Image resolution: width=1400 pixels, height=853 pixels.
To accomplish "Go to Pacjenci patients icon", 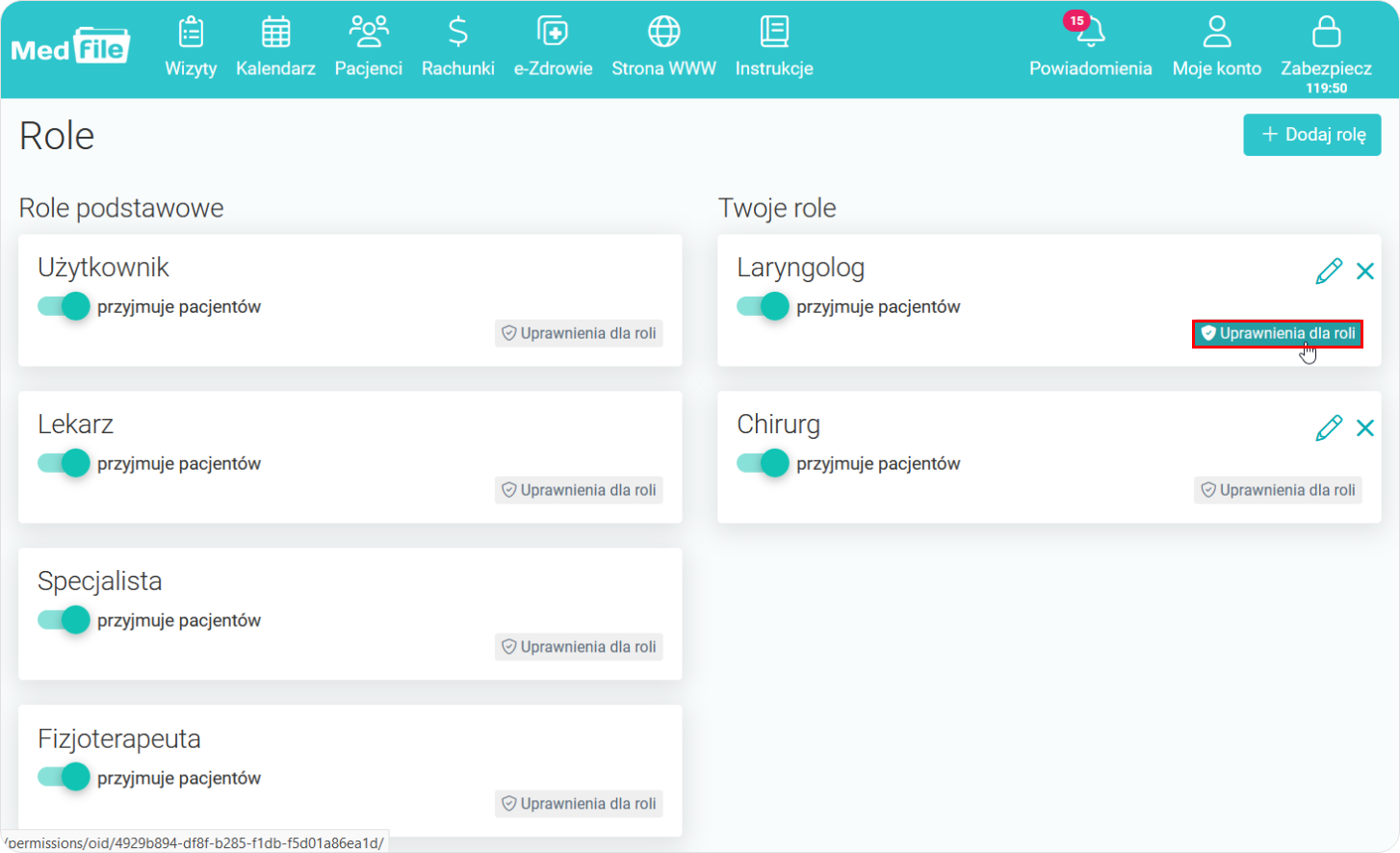I will click(368, 33).
